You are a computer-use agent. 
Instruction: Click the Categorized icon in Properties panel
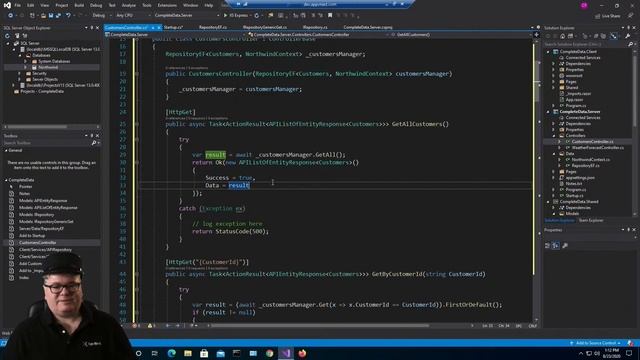click(x=548, y=245)
